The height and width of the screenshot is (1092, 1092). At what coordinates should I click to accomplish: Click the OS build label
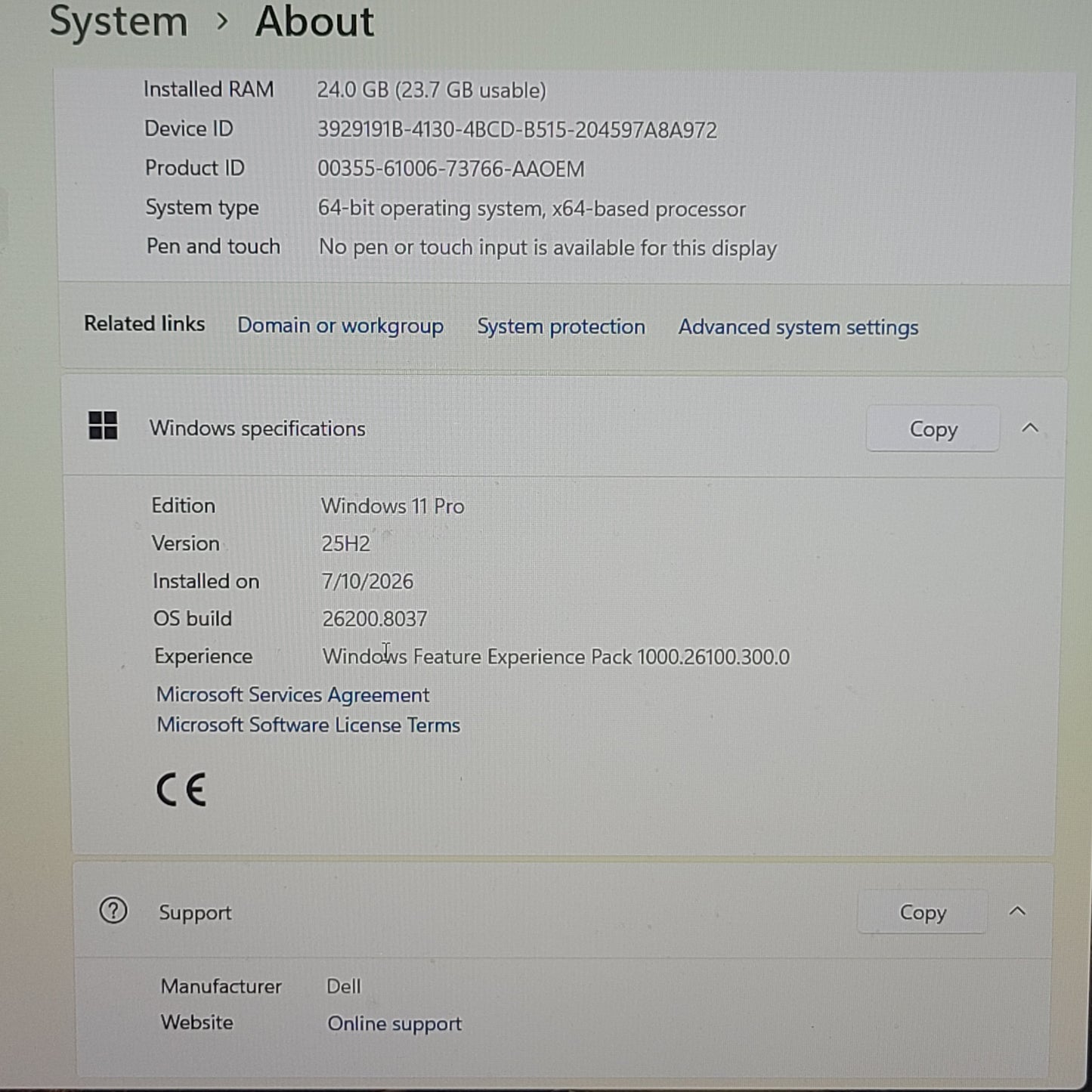193,618
